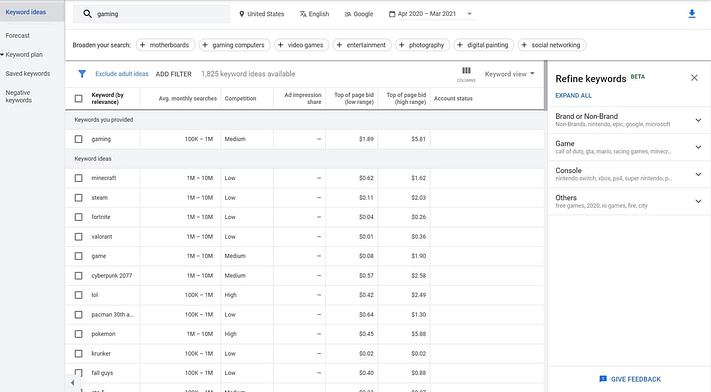The height and width of the screenshot is (392, 711).
Task: Sort by Avg. monthly searches column
Action: click(x=188, y=98)
